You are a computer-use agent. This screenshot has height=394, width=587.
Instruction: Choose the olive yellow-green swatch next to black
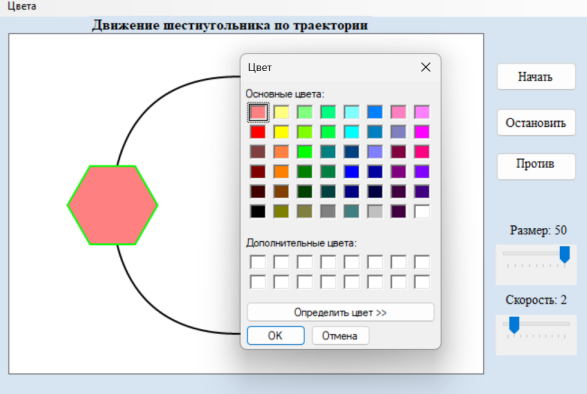point(281,211)
